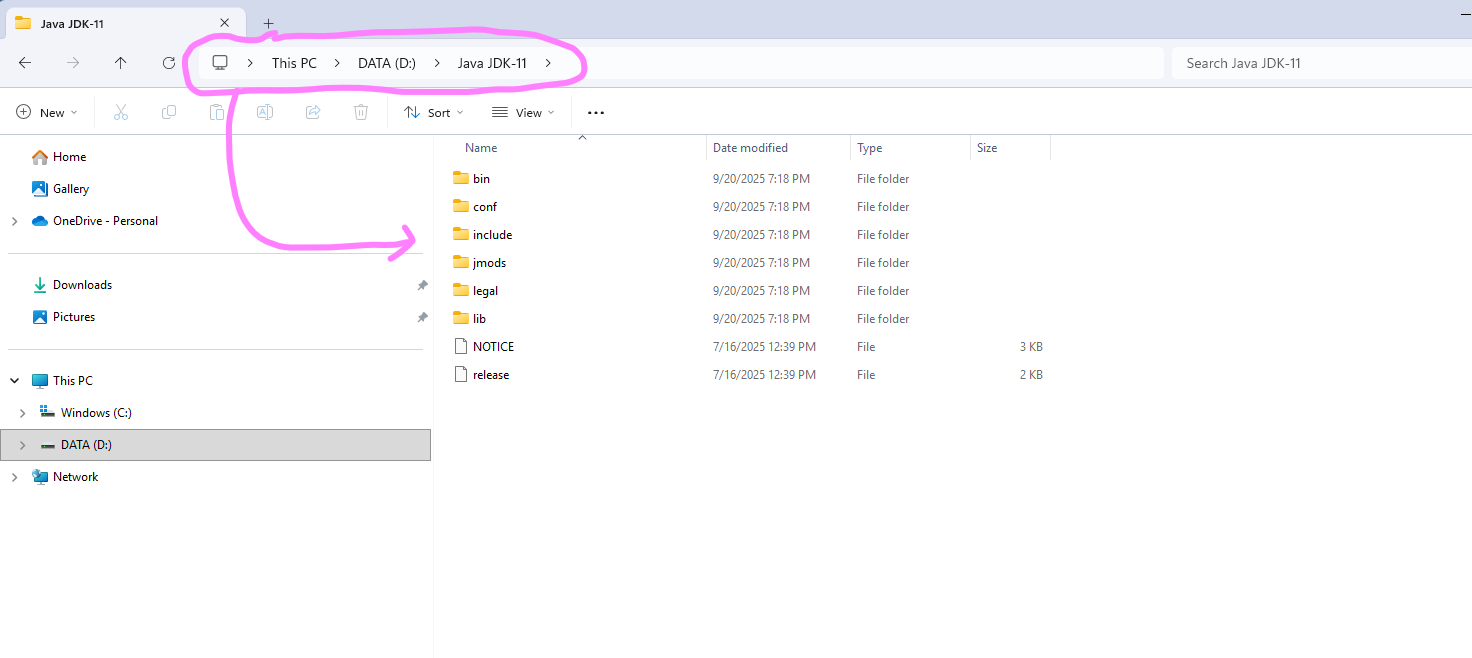Image resolution: width=1472 pixels, height=658 pixels.
Task: Click the PC monitor icon in address bar
Action: (x=220, y=63)
